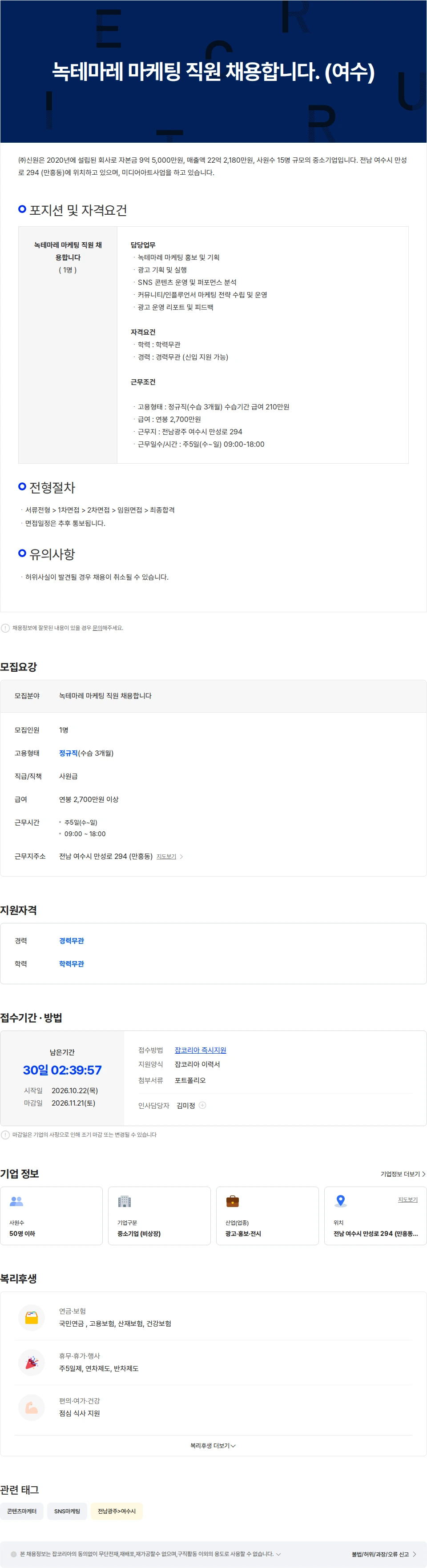
Task: Click the 연금·보험 benefits icon
Action: [x=32, y=1317]
